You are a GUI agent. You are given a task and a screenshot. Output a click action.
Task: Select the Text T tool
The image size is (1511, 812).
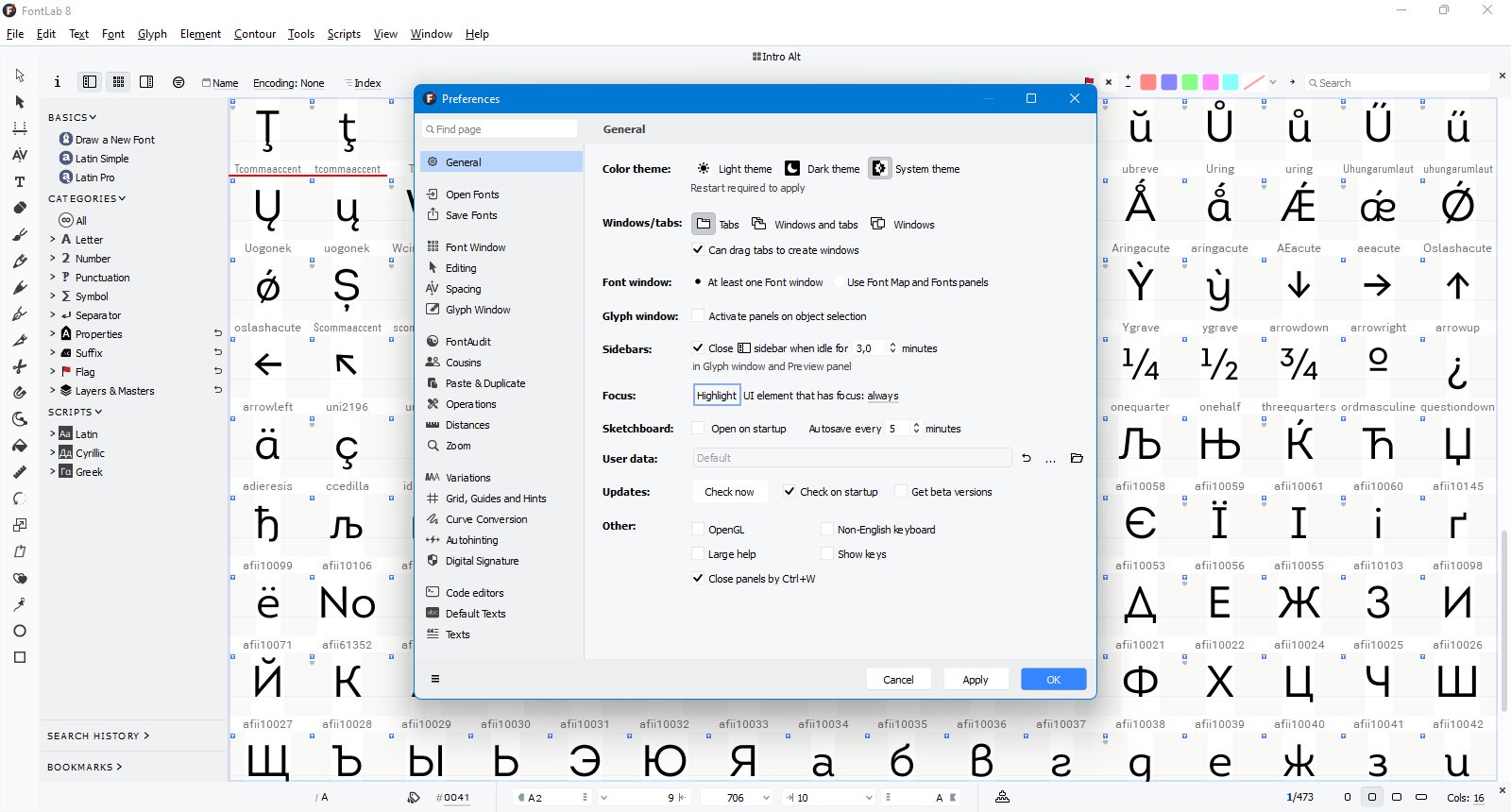click(20, 180)
